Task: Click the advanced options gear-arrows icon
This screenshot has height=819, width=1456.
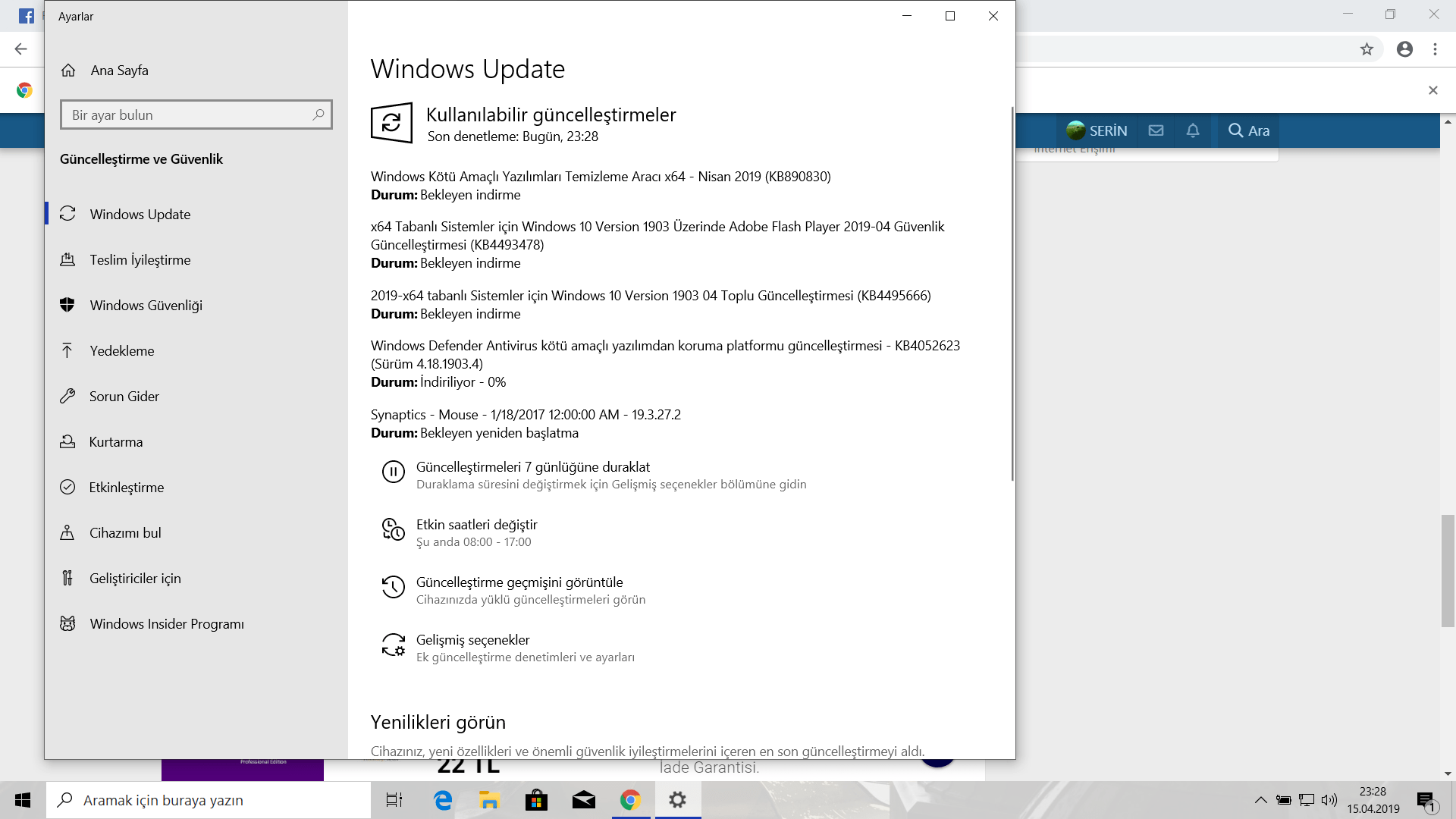Action: (x=393, y=645)
